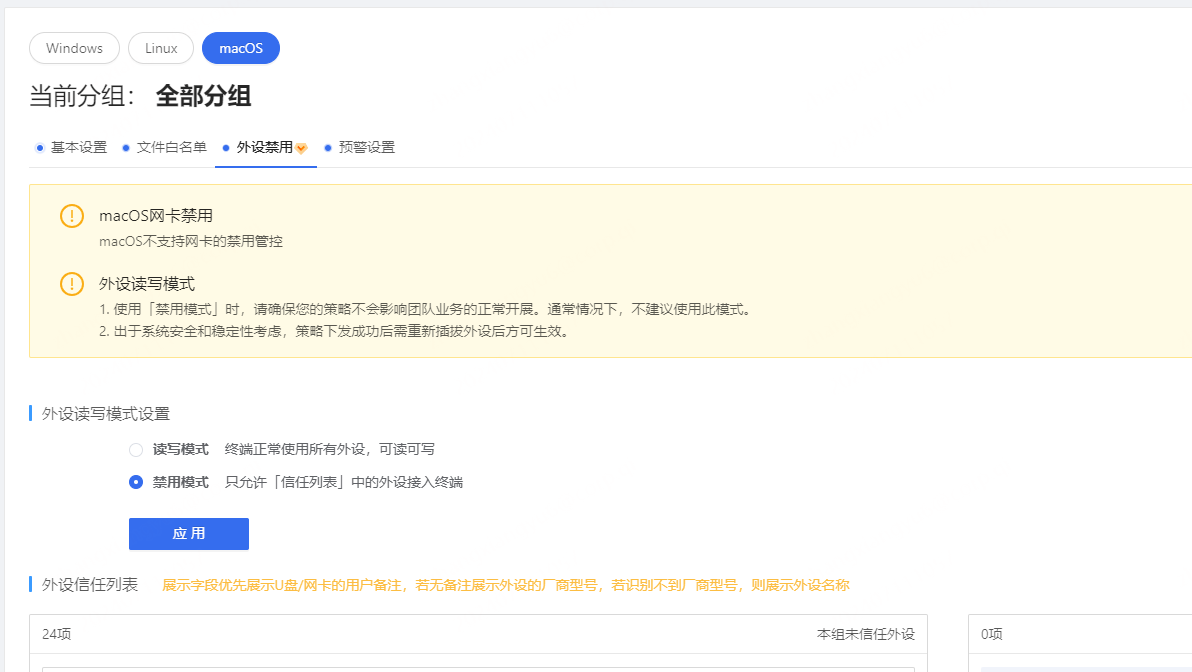Switch to the Linux platform button

click(x=161, y=48)
